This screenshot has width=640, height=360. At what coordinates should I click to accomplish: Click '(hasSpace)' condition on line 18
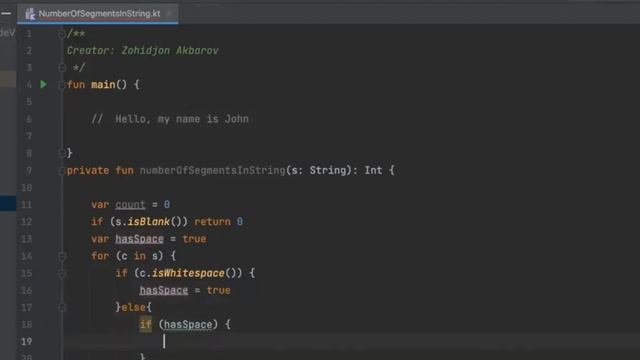click(188, 324)
